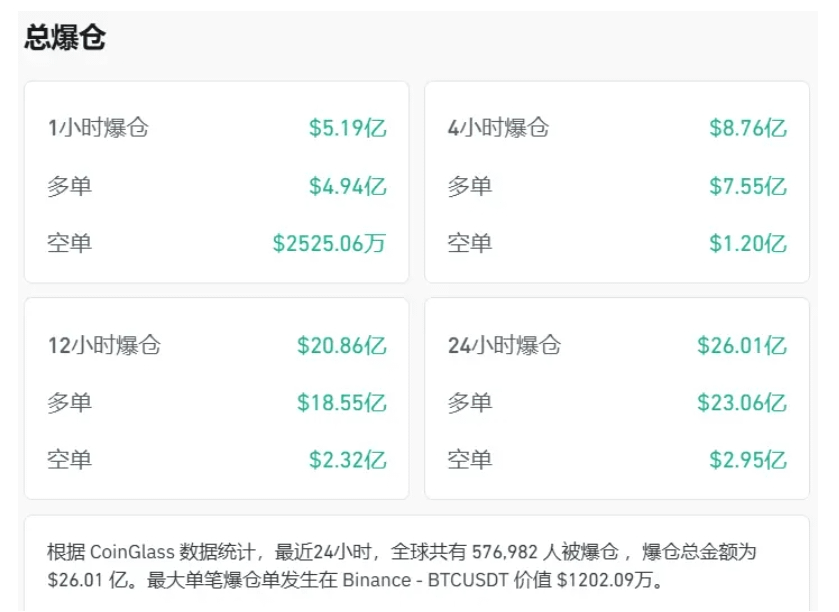The width and height of the screenshot is (839, 612).
Task: Click the 24-hour short value $2.95亿
Action: (748, 460)
